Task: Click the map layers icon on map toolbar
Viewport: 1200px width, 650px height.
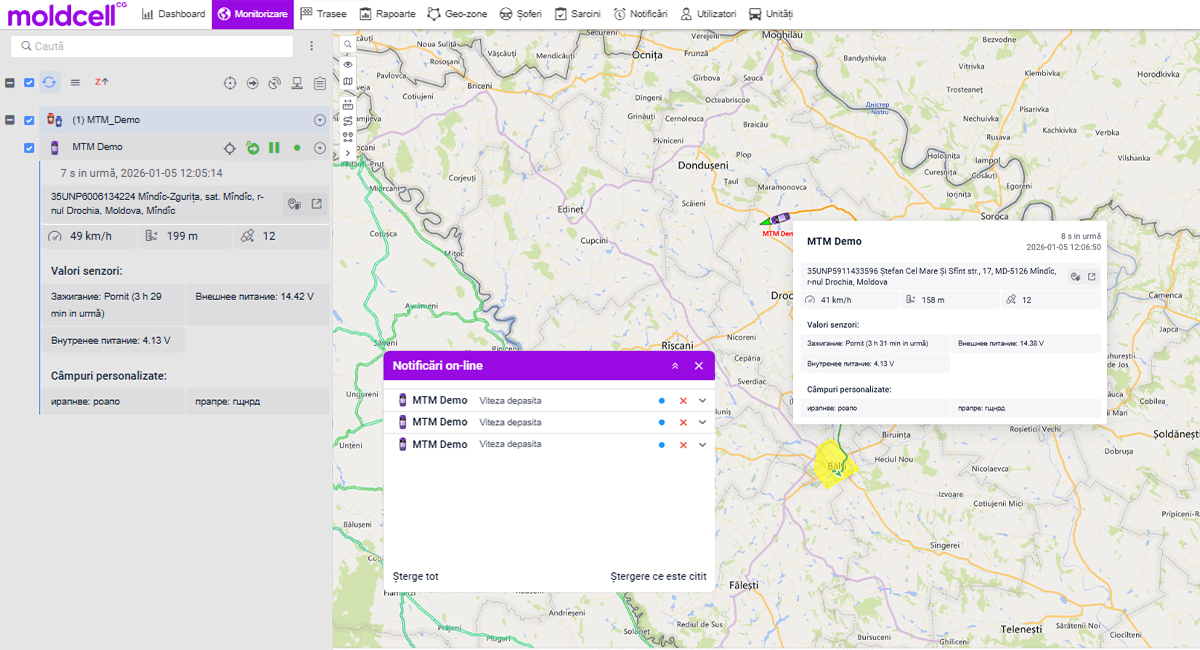Action: 348,82
